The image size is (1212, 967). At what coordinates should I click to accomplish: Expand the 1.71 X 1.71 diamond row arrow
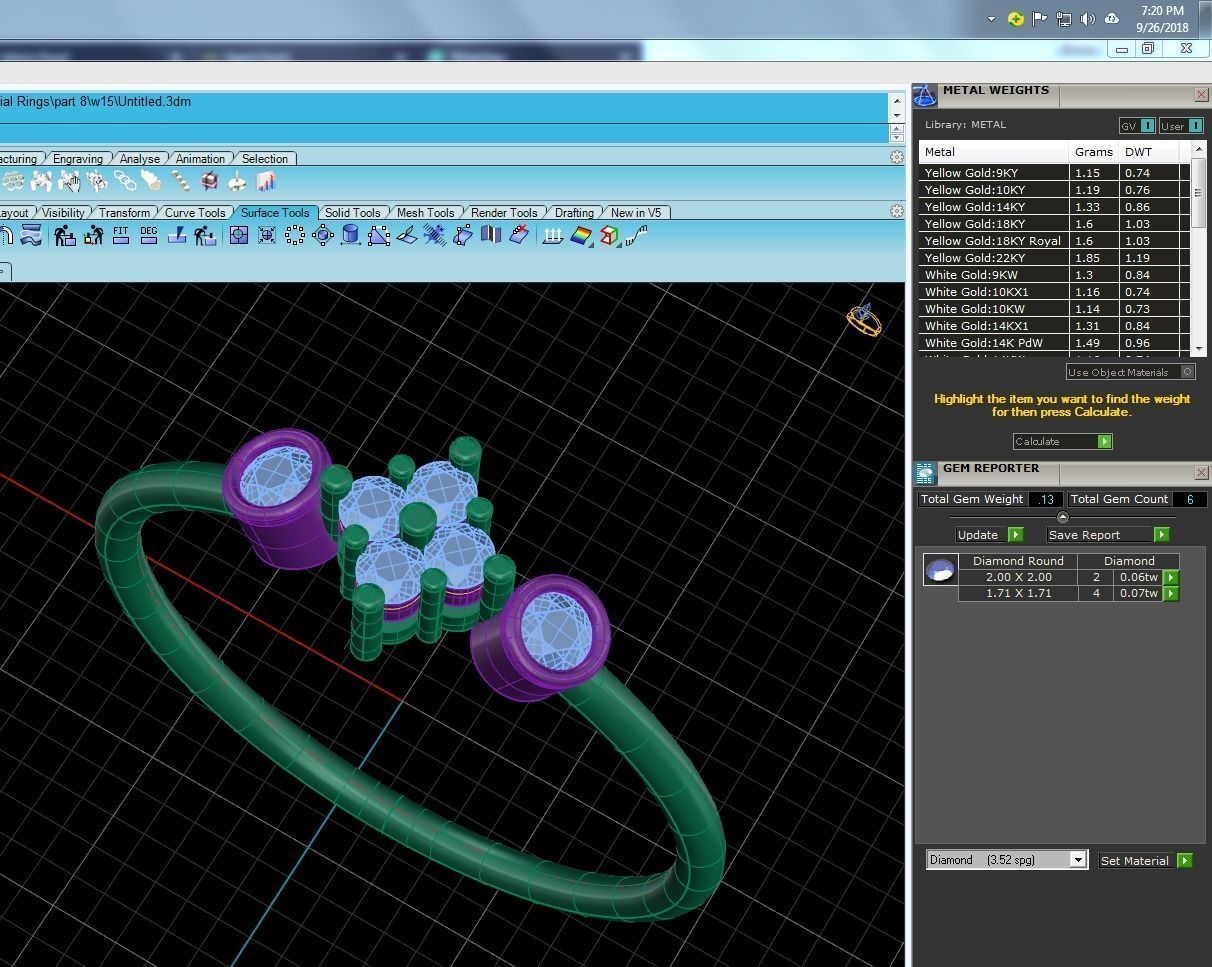click(x=1171, y=593)
